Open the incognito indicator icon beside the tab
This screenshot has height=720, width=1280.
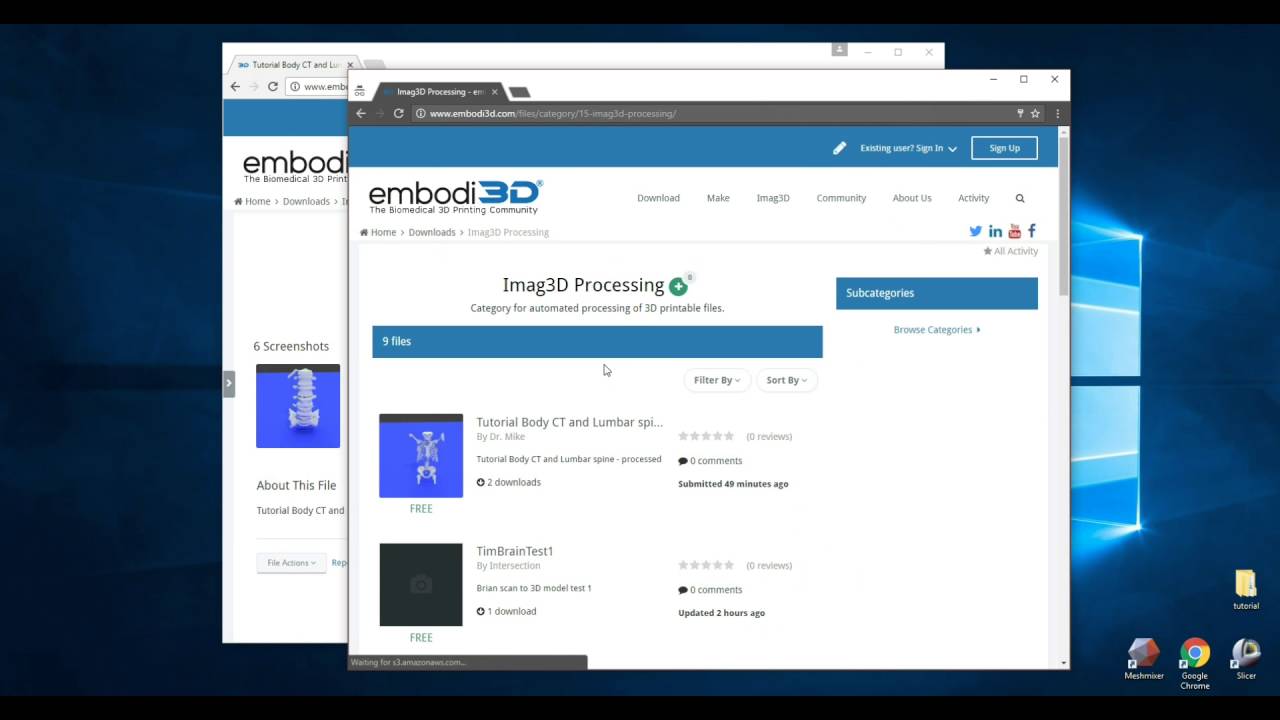(x=360, y=91)
